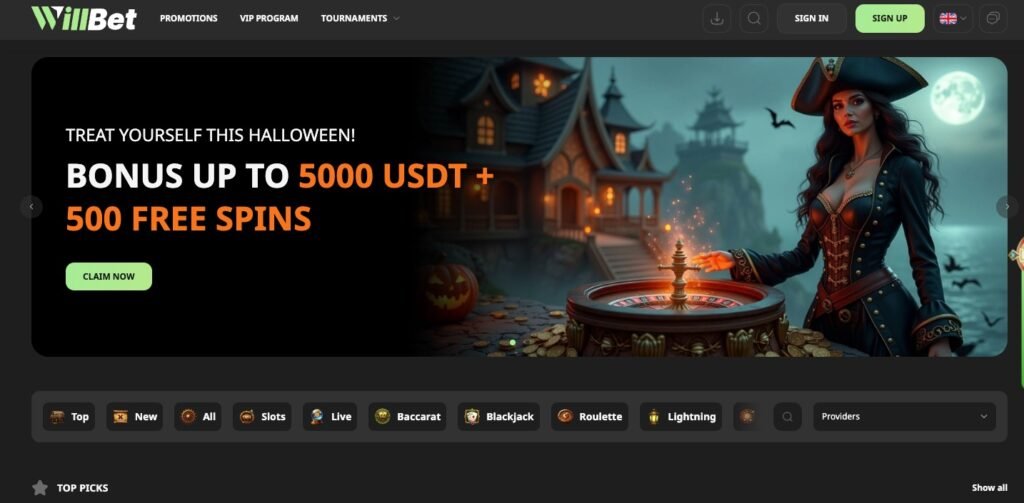Go to next banner slide arrow

(x=1006, y=207)
